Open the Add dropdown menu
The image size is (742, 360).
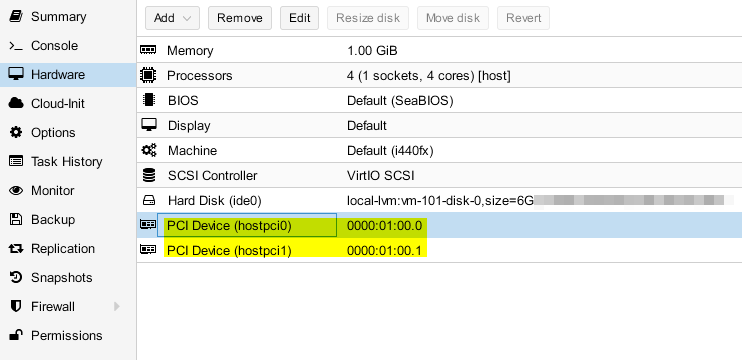point(172,18)
